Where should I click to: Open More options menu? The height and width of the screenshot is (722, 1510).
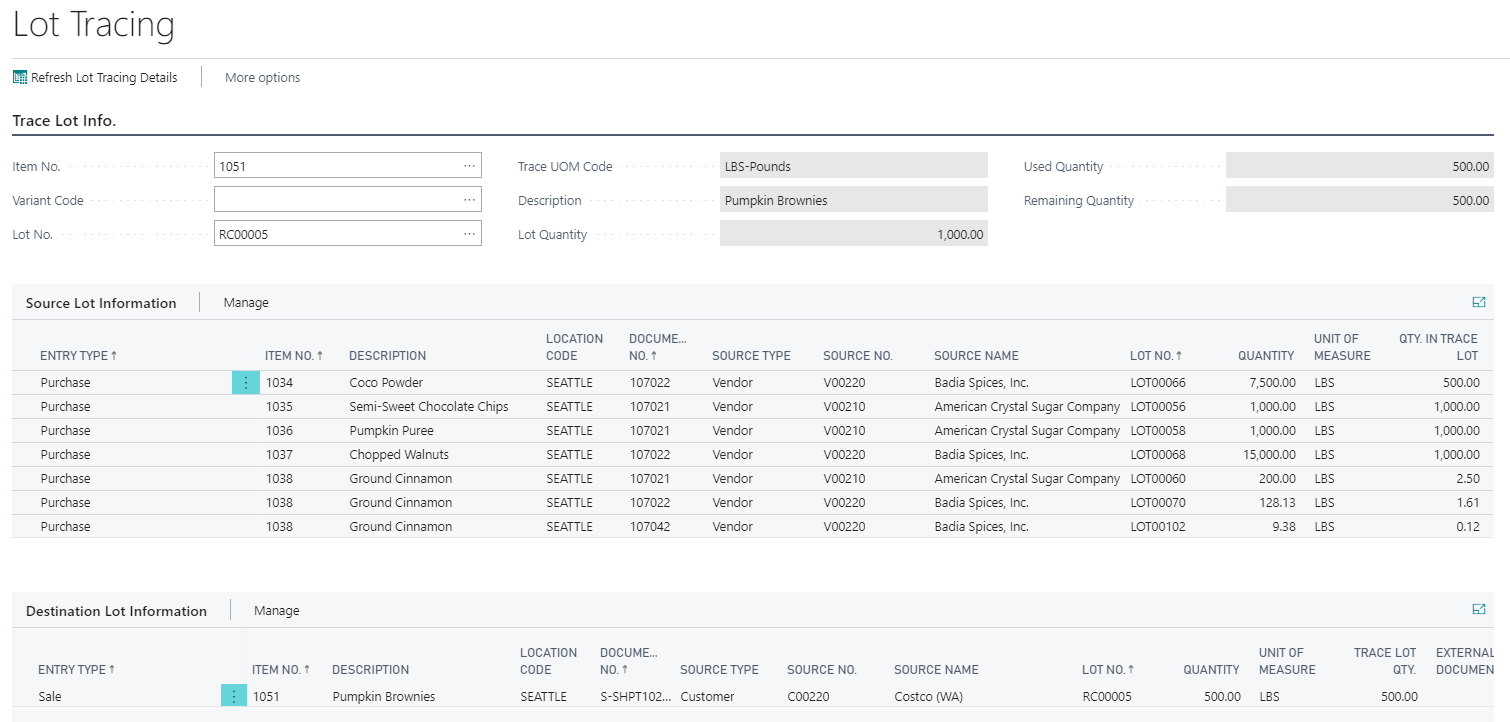pyautogui.click(x=262, y=77)
